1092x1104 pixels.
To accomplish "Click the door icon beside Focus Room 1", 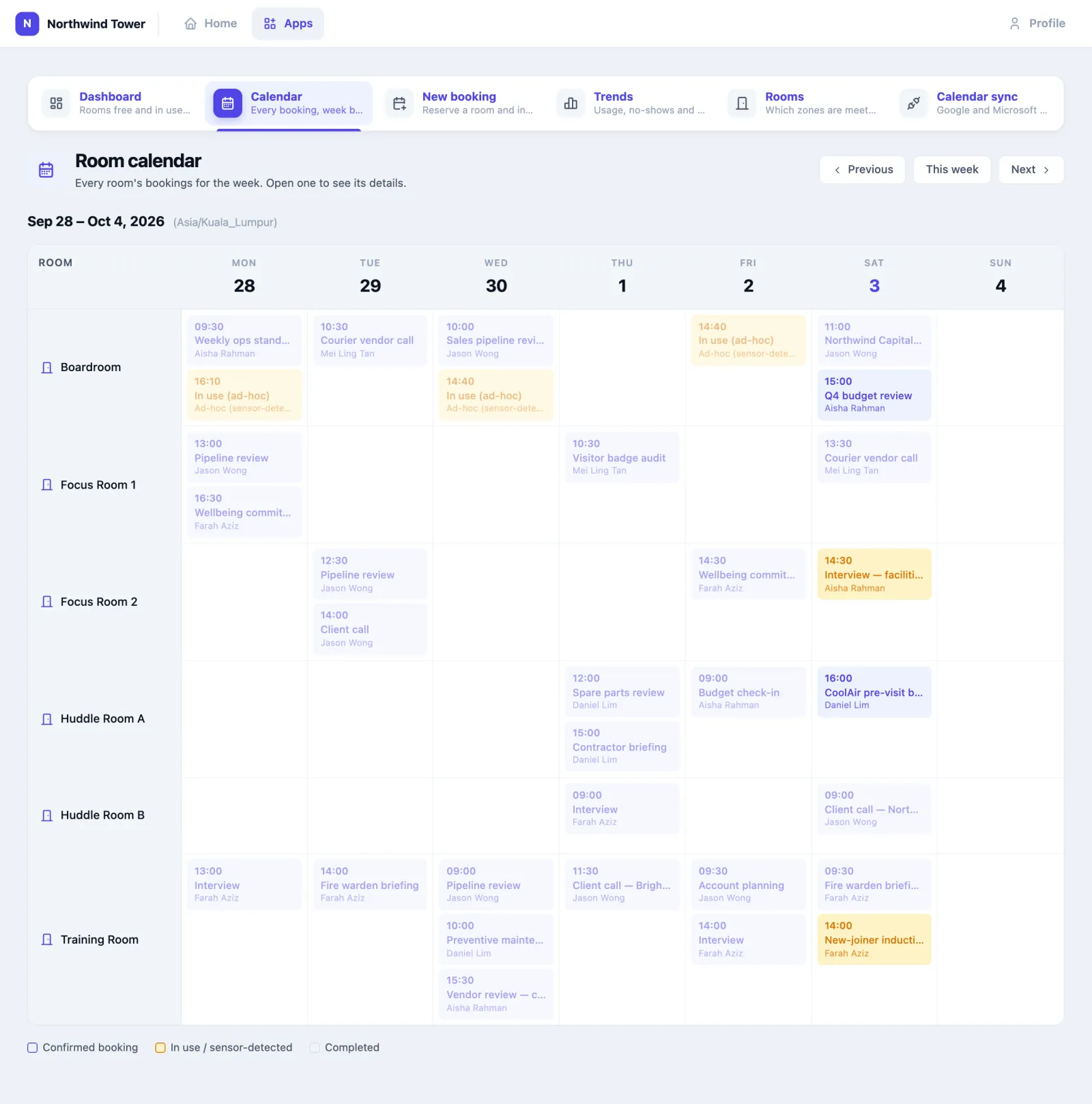I will tap(47, 484).
